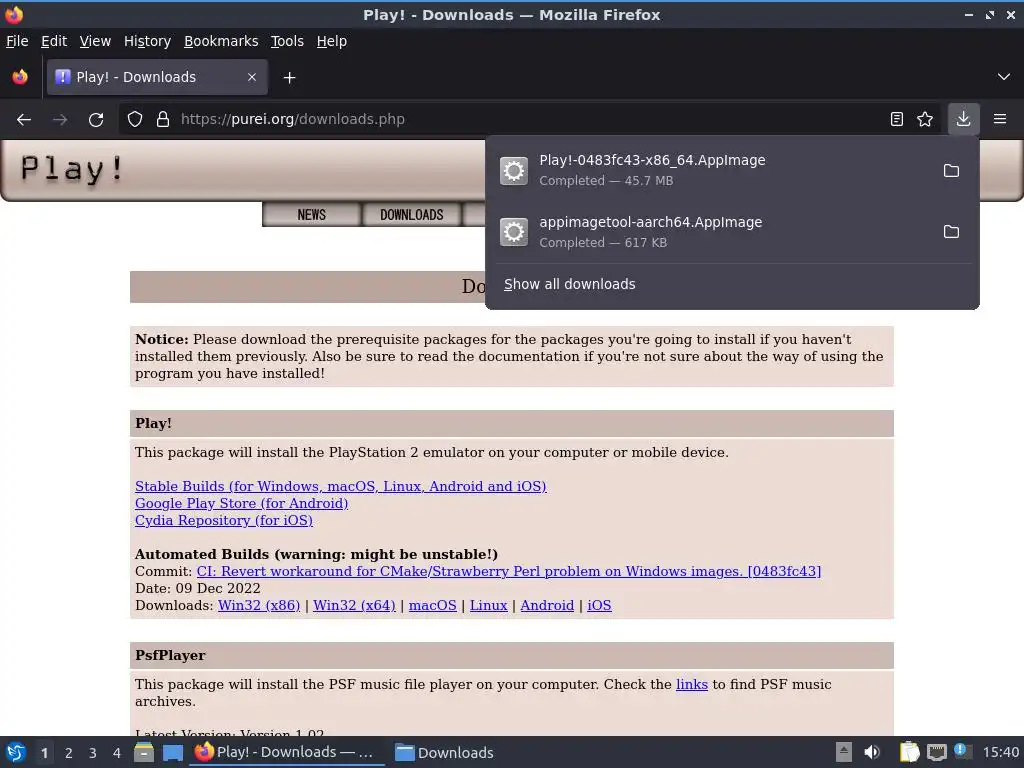The height and width of the screenshot is (768, 1024).
Task: Reload the current page
Action: point(96,119)
